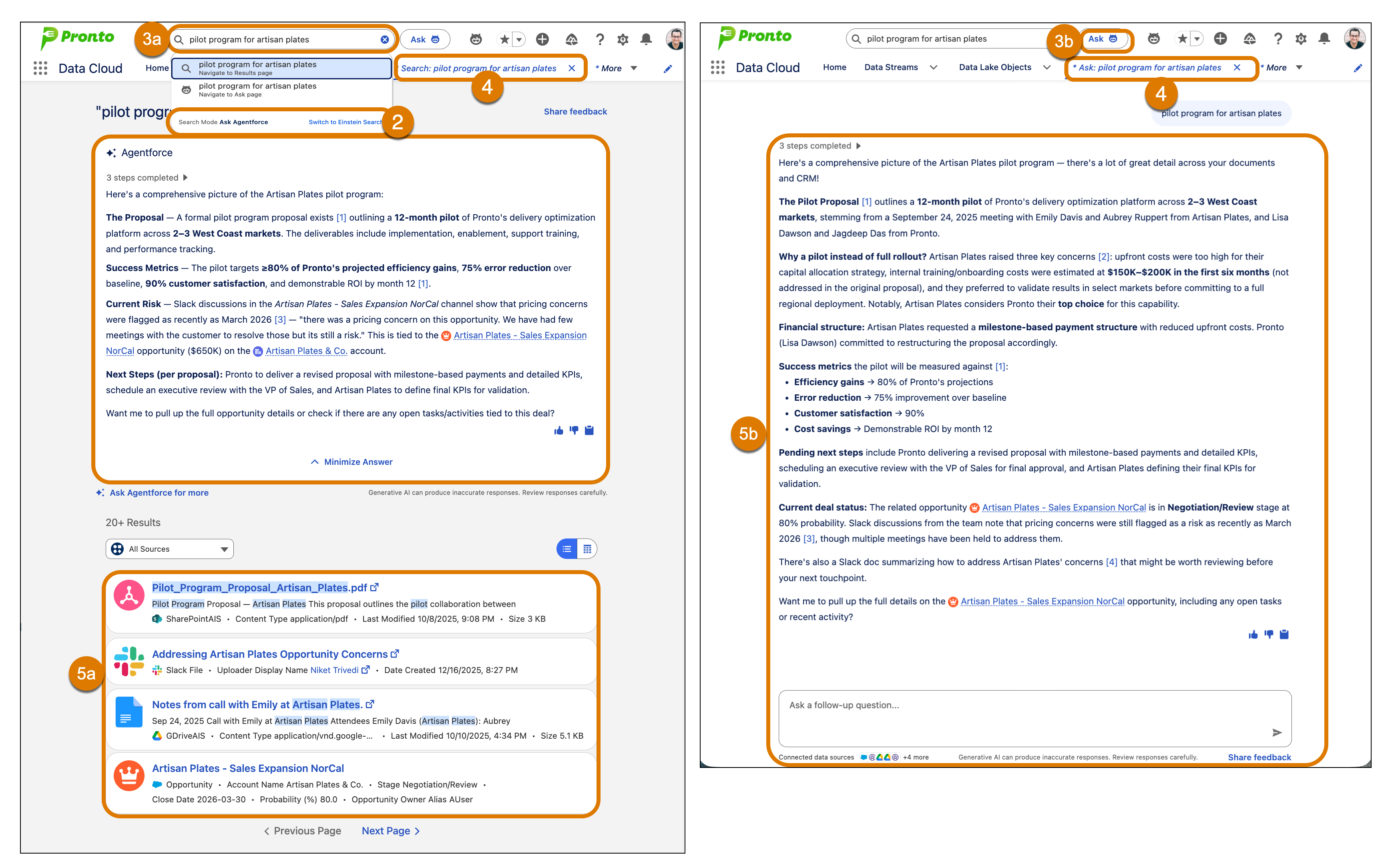Copy the right Ask answer to clipboard
This screenshot has width=1390, height=868.
(1284, 634)
